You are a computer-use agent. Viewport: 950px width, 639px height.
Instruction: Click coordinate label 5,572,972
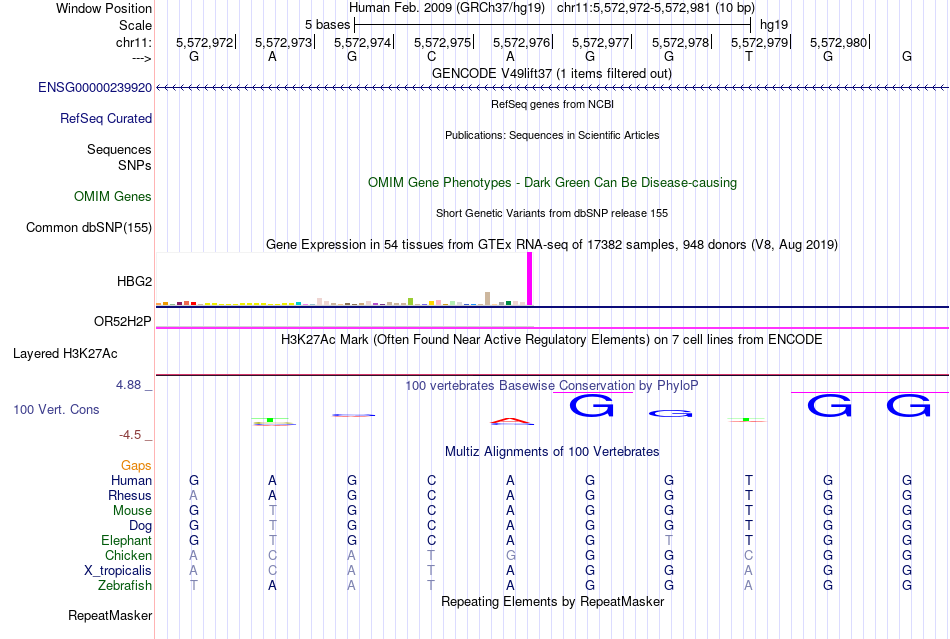pos(205,43)
